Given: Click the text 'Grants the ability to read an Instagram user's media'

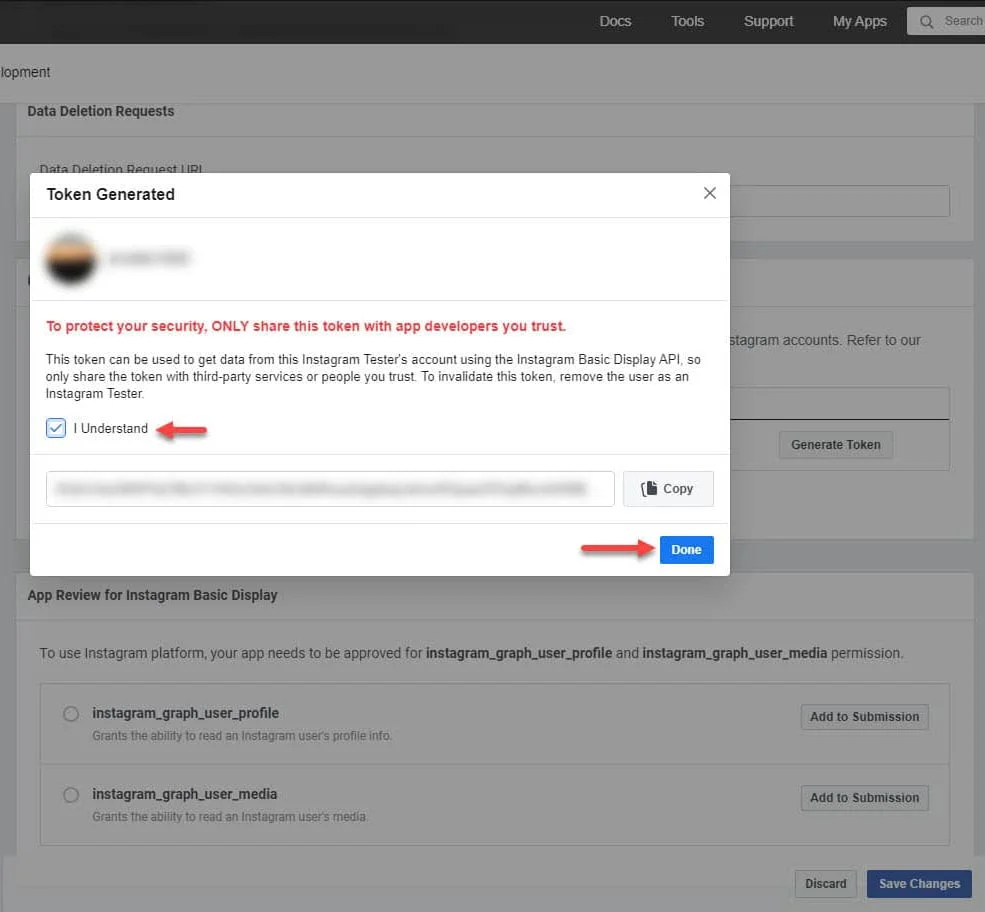Looking at the screenshot, I should [x=229, y=817].
